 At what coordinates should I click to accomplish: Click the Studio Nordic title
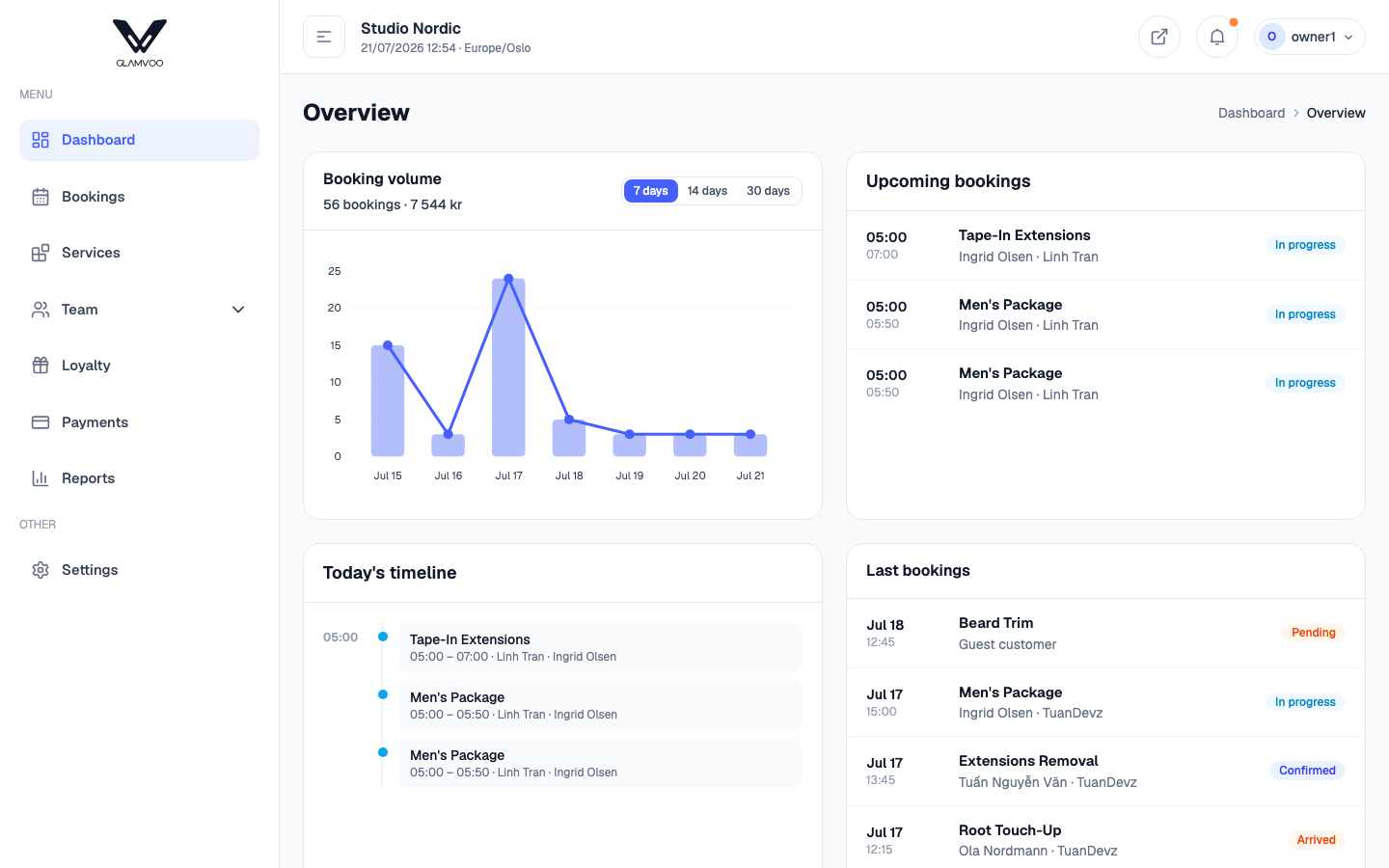tap(411, 28)
